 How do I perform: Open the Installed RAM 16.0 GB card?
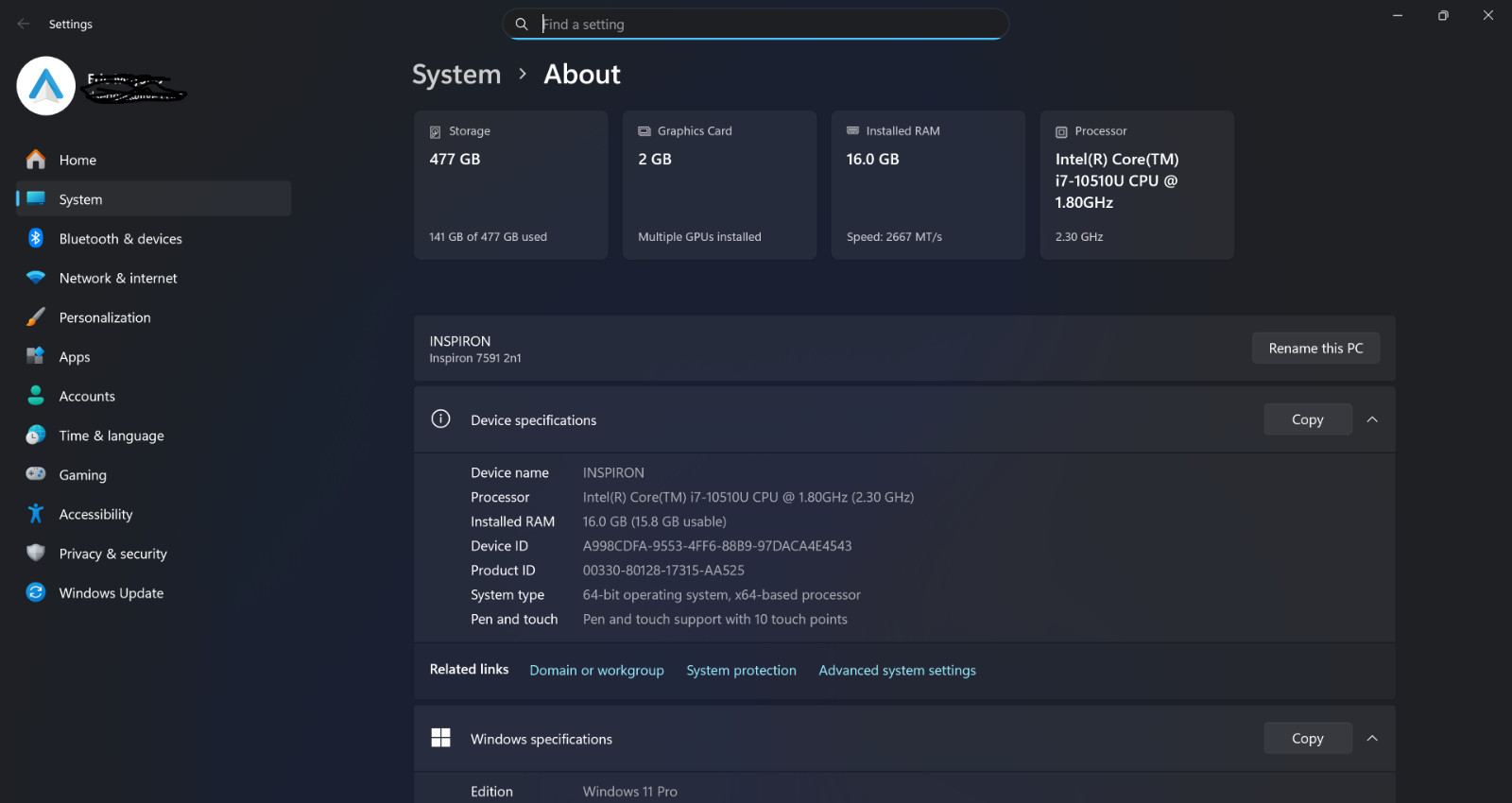(x=928, y=184)
